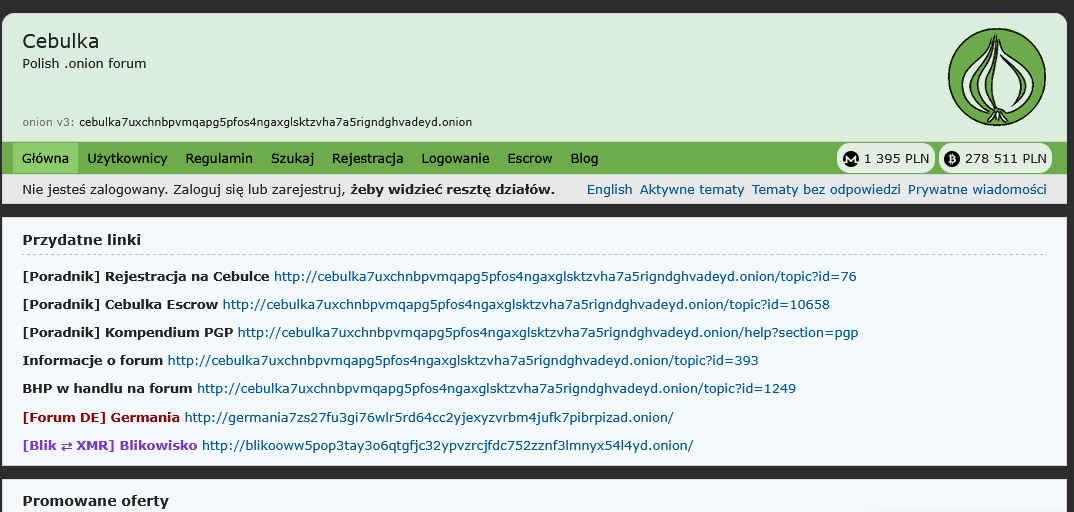
Task: Open the Prywatne wiadomości link
Action: 977,190
